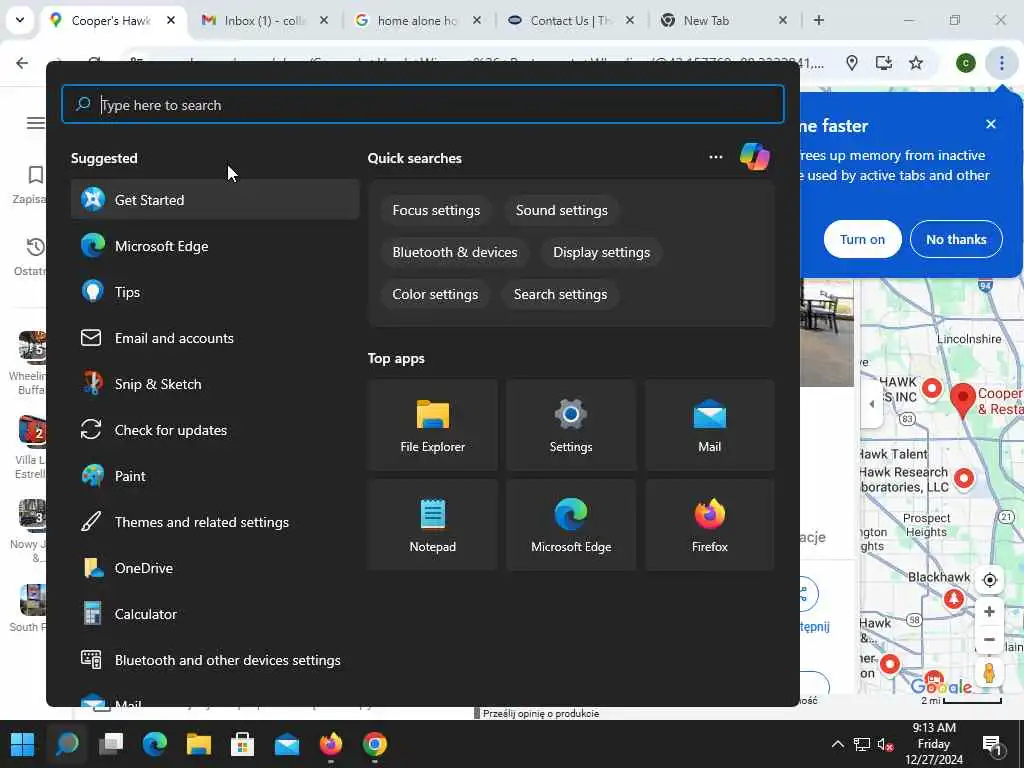The image size is (1024, 768).
Task: Launch Notepad from Top apps
Action: click(432, 525)
